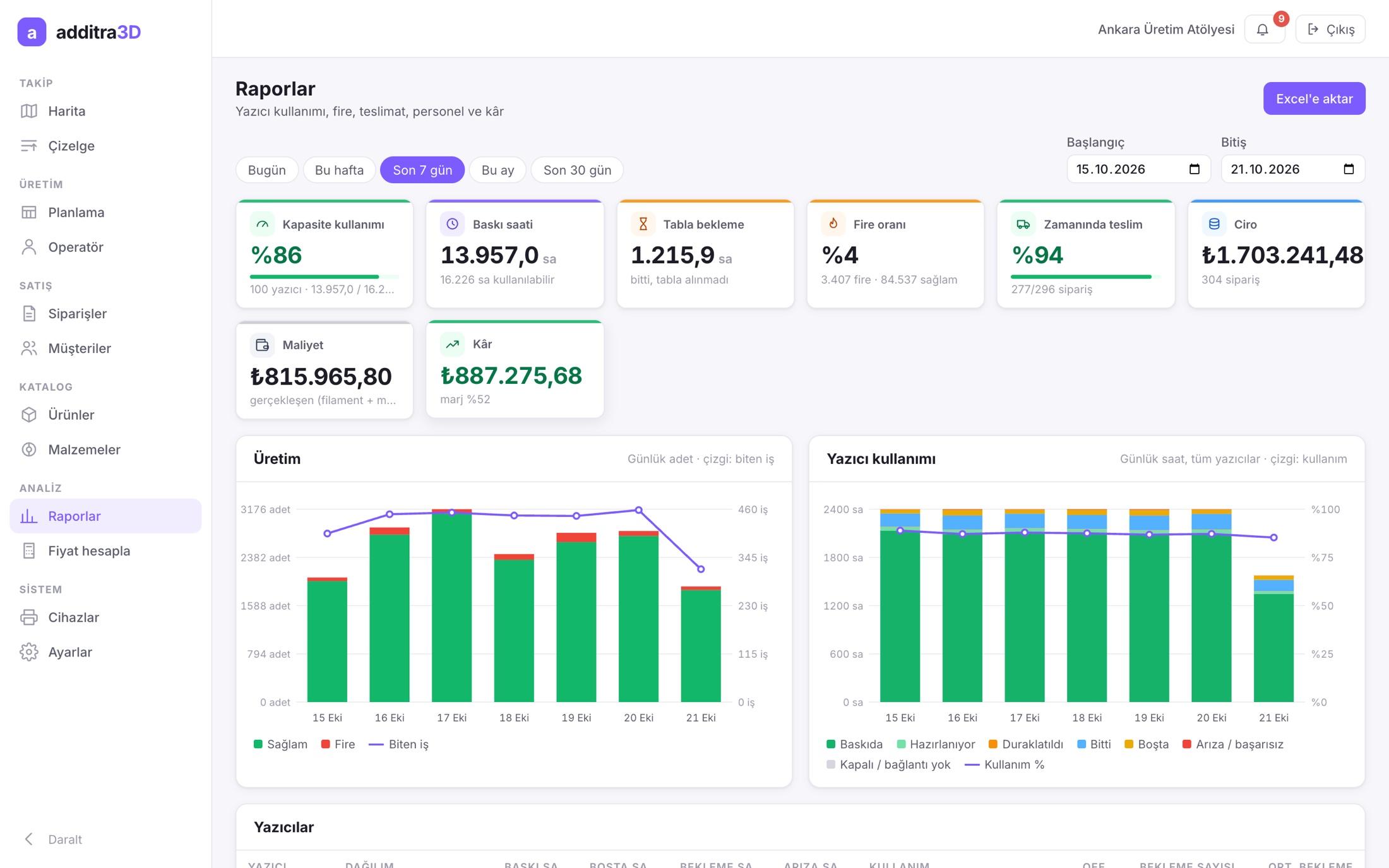
Task: Select the Bu ay range filter
Action: (498, 170)
